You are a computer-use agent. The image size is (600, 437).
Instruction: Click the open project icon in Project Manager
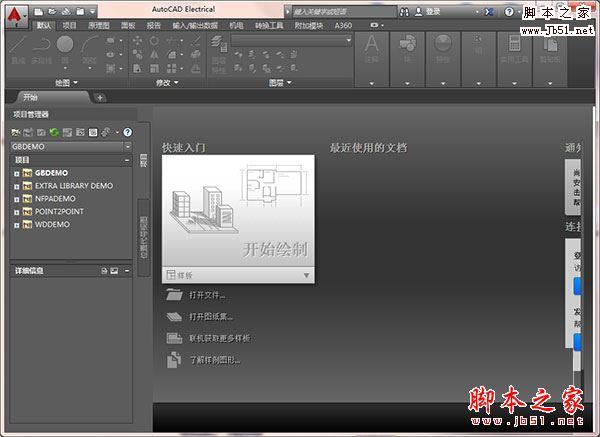coord(15,132)
